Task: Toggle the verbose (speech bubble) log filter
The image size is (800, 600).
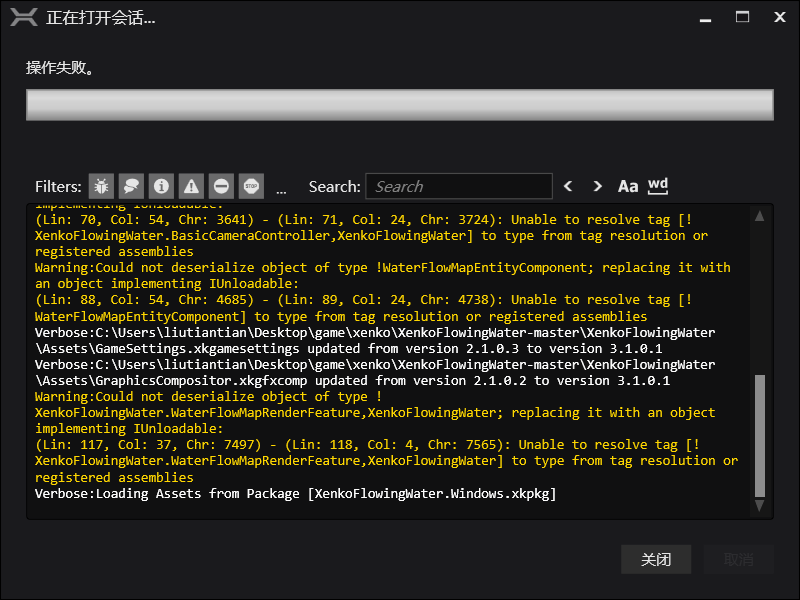Action: click(131, 186)
